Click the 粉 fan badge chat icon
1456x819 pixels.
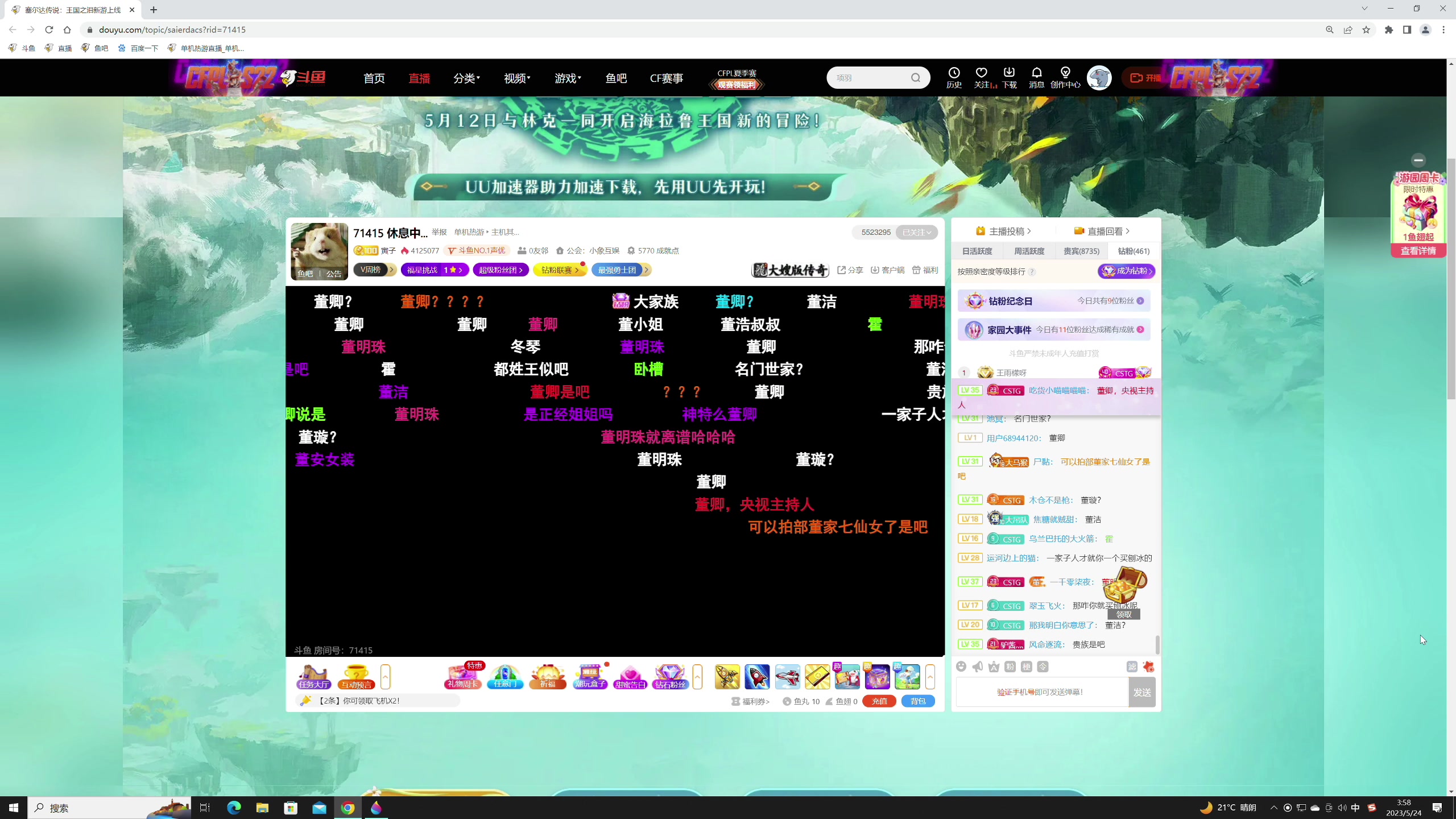click(1010, 667)
